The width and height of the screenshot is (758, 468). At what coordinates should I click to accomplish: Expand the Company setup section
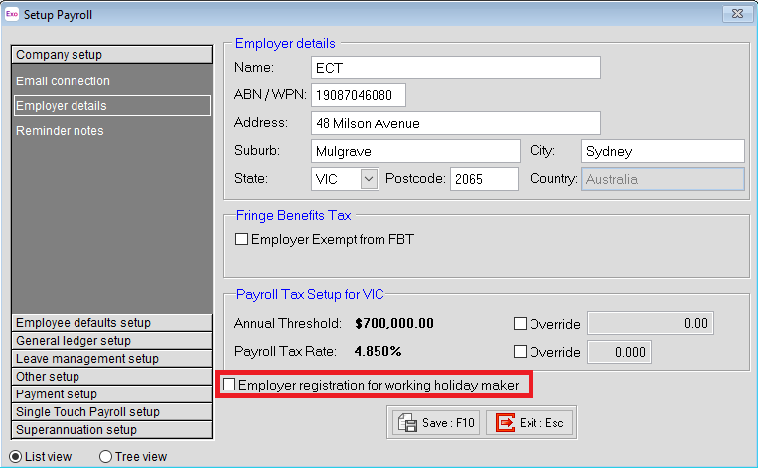112,55
